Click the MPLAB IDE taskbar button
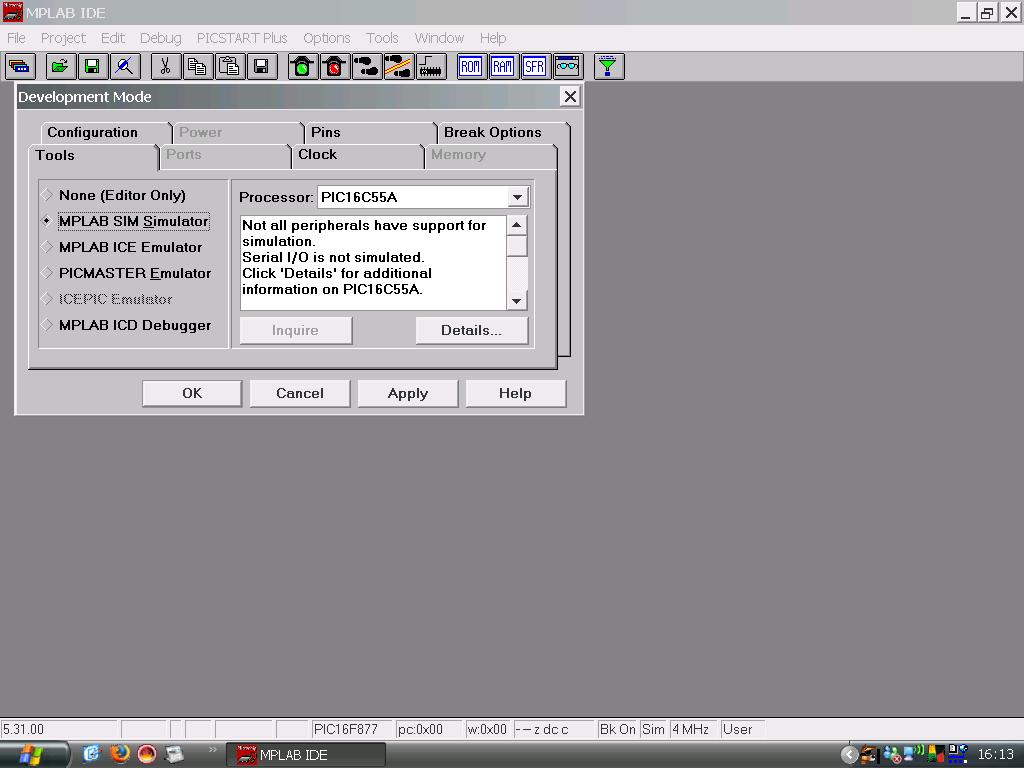Image resolution: width=1024 pixels, height=768 pixels. pos(306,755)
